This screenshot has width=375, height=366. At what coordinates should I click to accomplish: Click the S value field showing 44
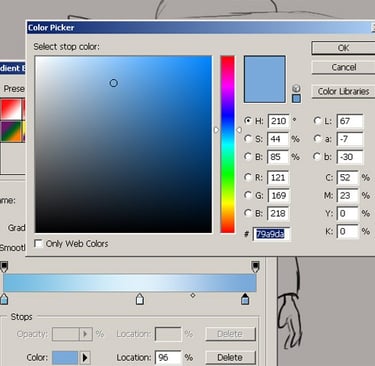[278, 139]
